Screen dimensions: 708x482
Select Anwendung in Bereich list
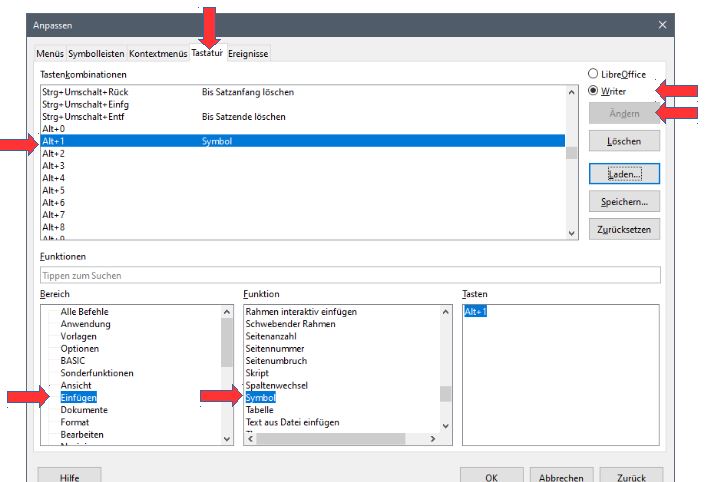[85, 324]
